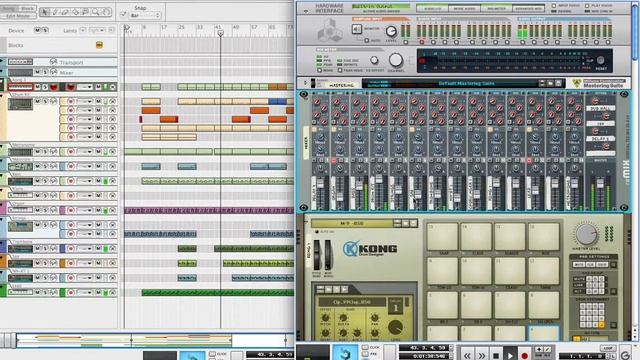Select the Hand tool
The image size is (640, 360).
[106, 12]
